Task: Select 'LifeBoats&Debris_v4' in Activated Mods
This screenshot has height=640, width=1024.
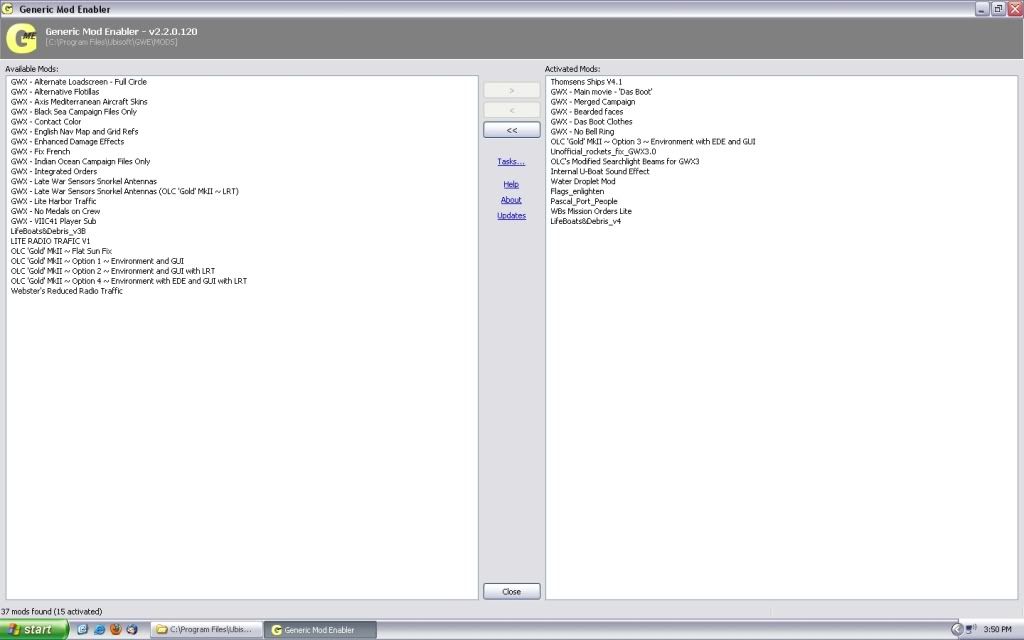Action: point(586,221)
